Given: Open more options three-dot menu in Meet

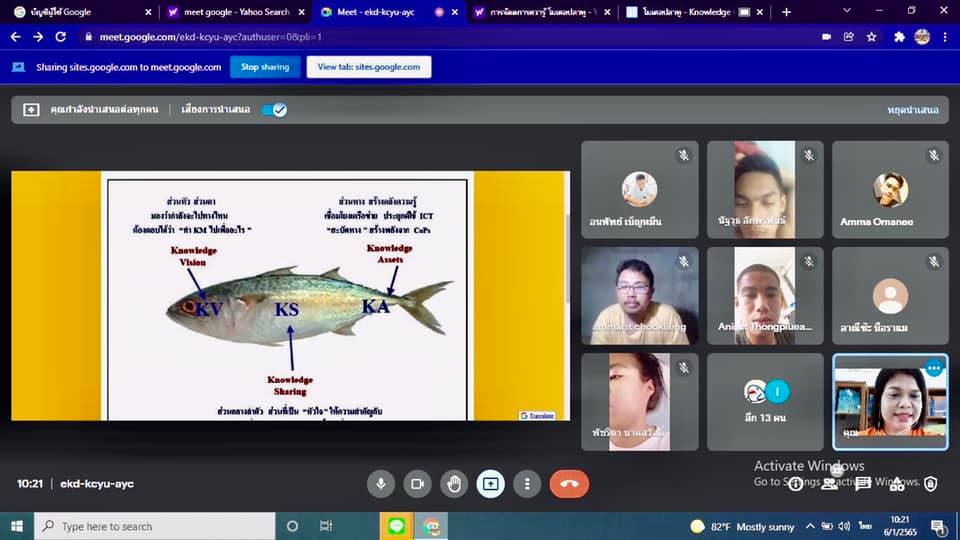Looking at the screenshot, I should pos(527,484).
